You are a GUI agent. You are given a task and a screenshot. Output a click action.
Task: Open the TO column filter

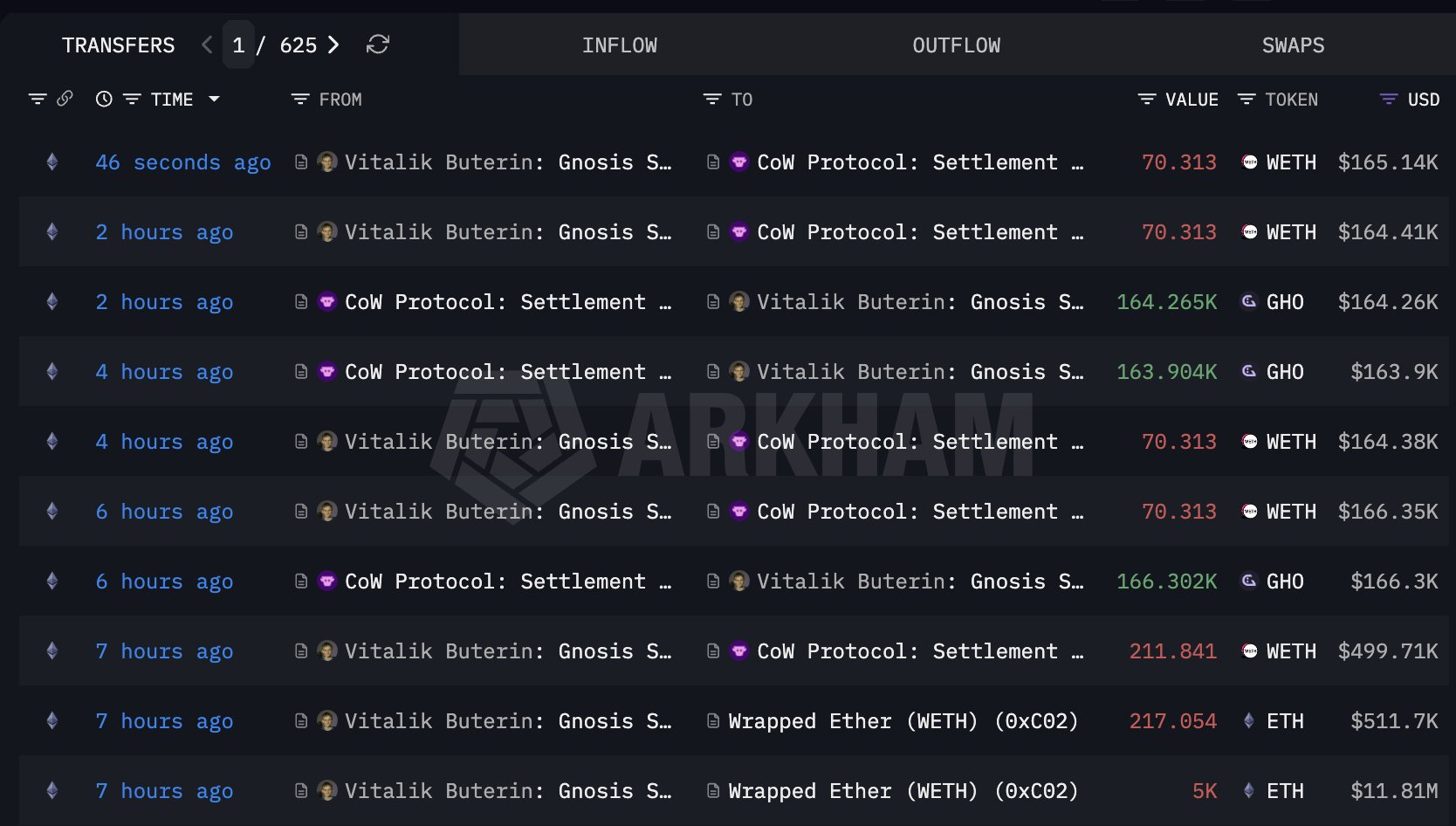[712, 100]
